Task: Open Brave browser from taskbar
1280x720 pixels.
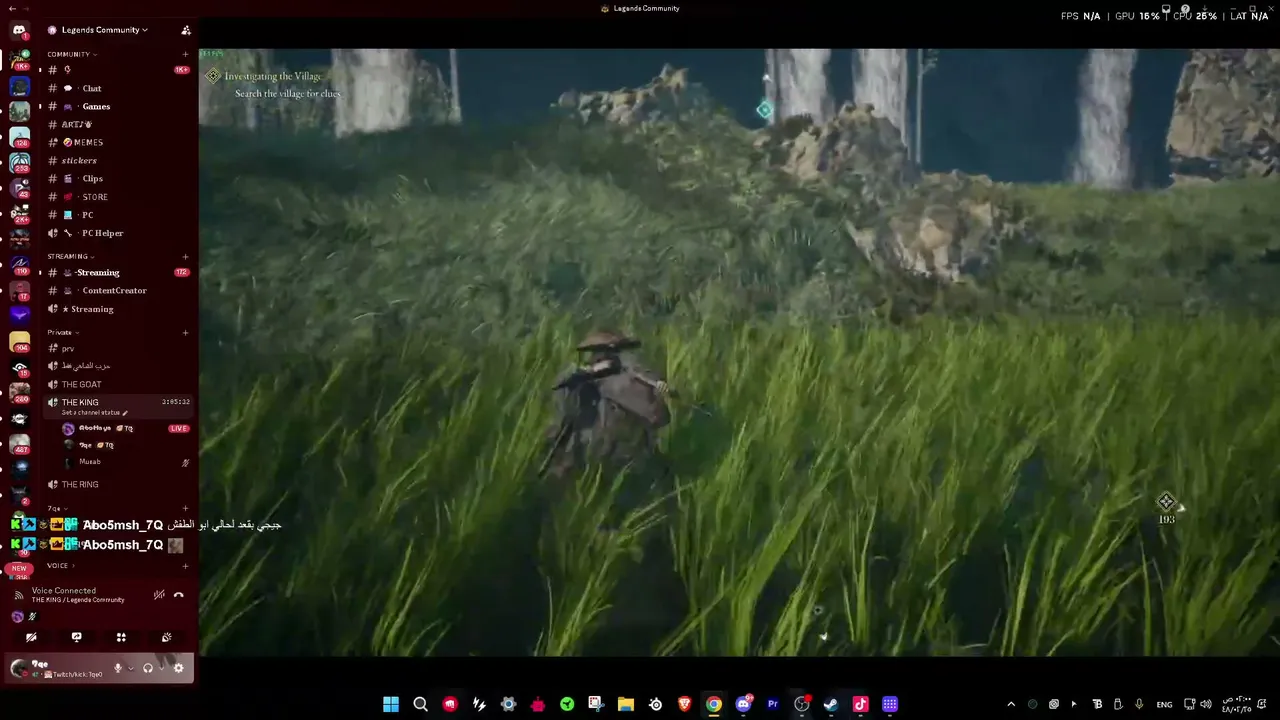Action: 685,704
